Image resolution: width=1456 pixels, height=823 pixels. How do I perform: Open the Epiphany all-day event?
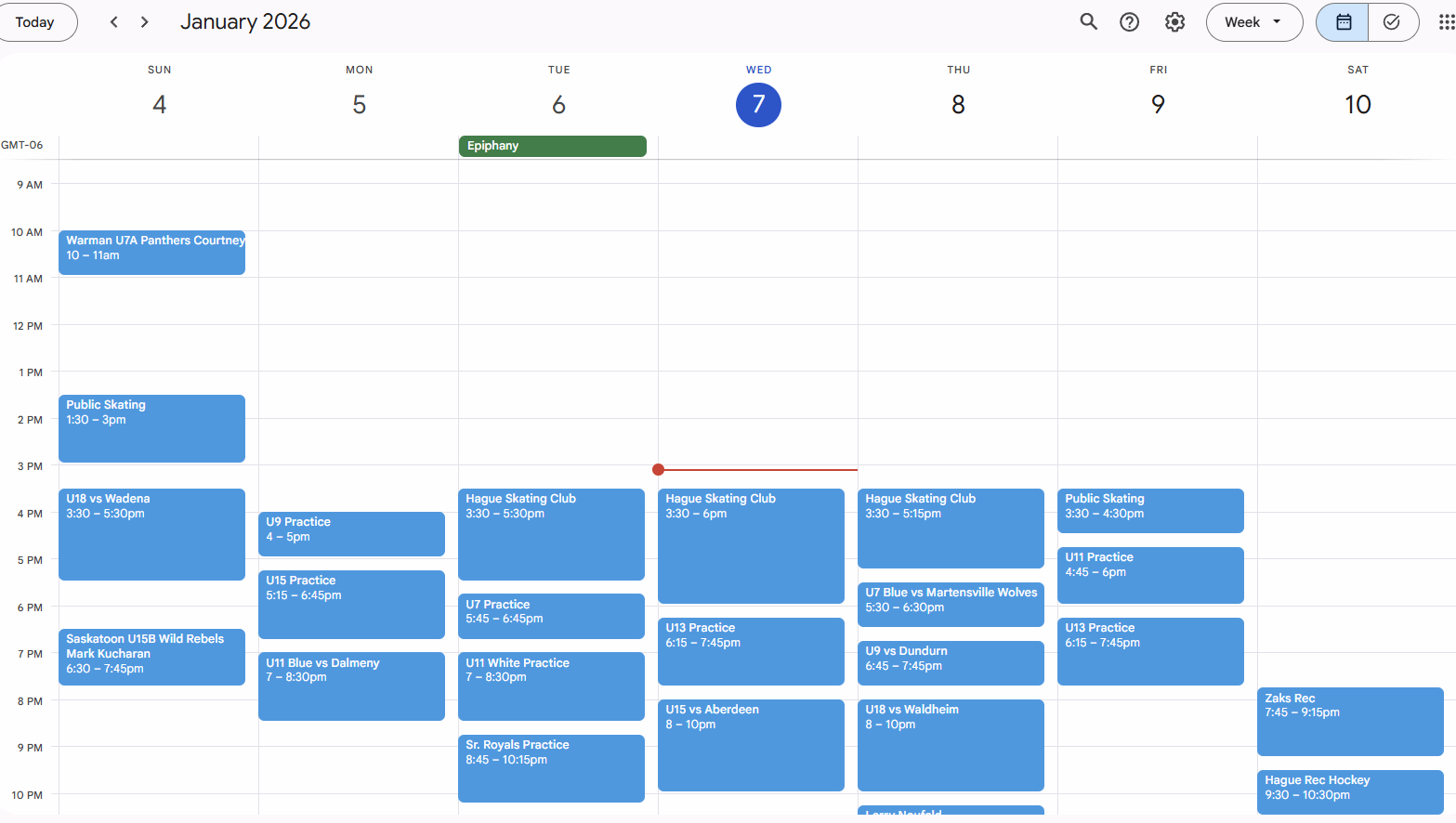pyautogui.click(x=552, y=146)
